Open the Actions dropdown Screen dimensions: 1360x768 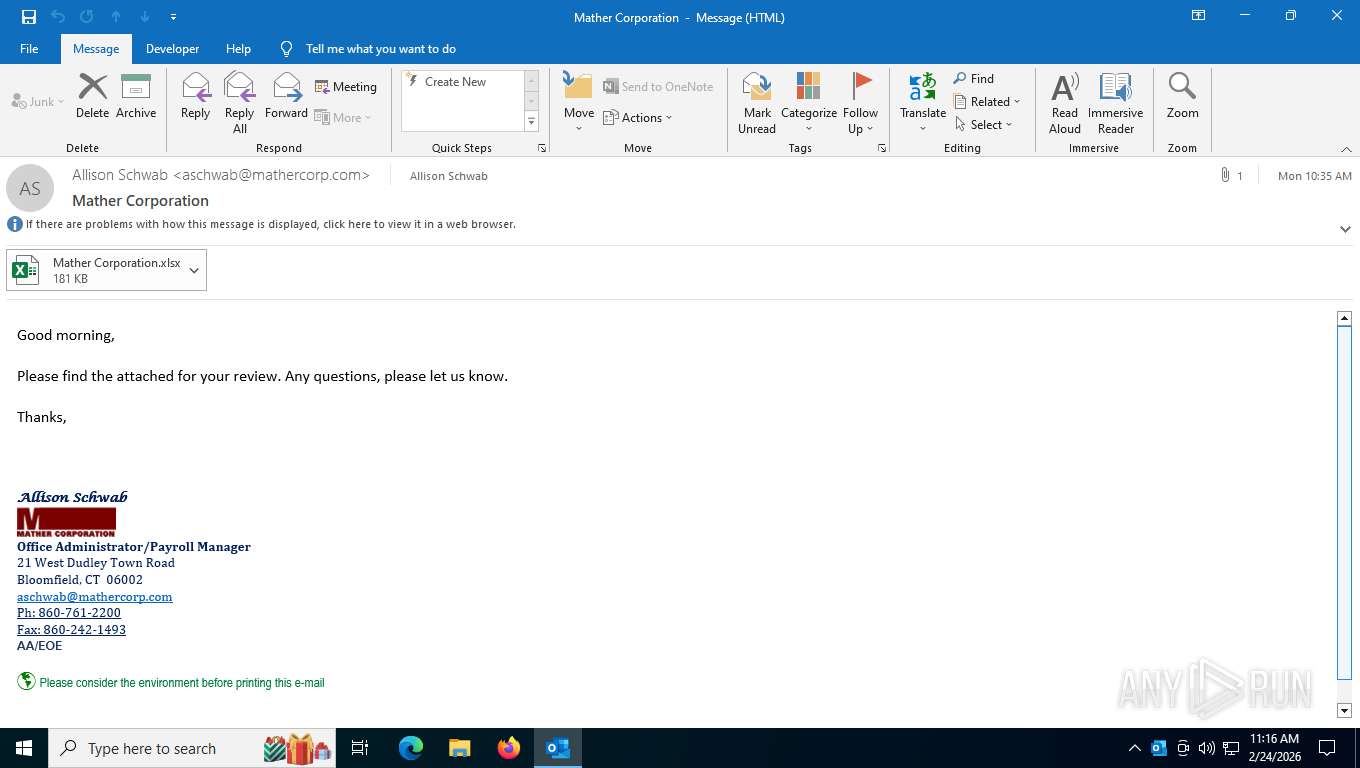tap(638, 117)
